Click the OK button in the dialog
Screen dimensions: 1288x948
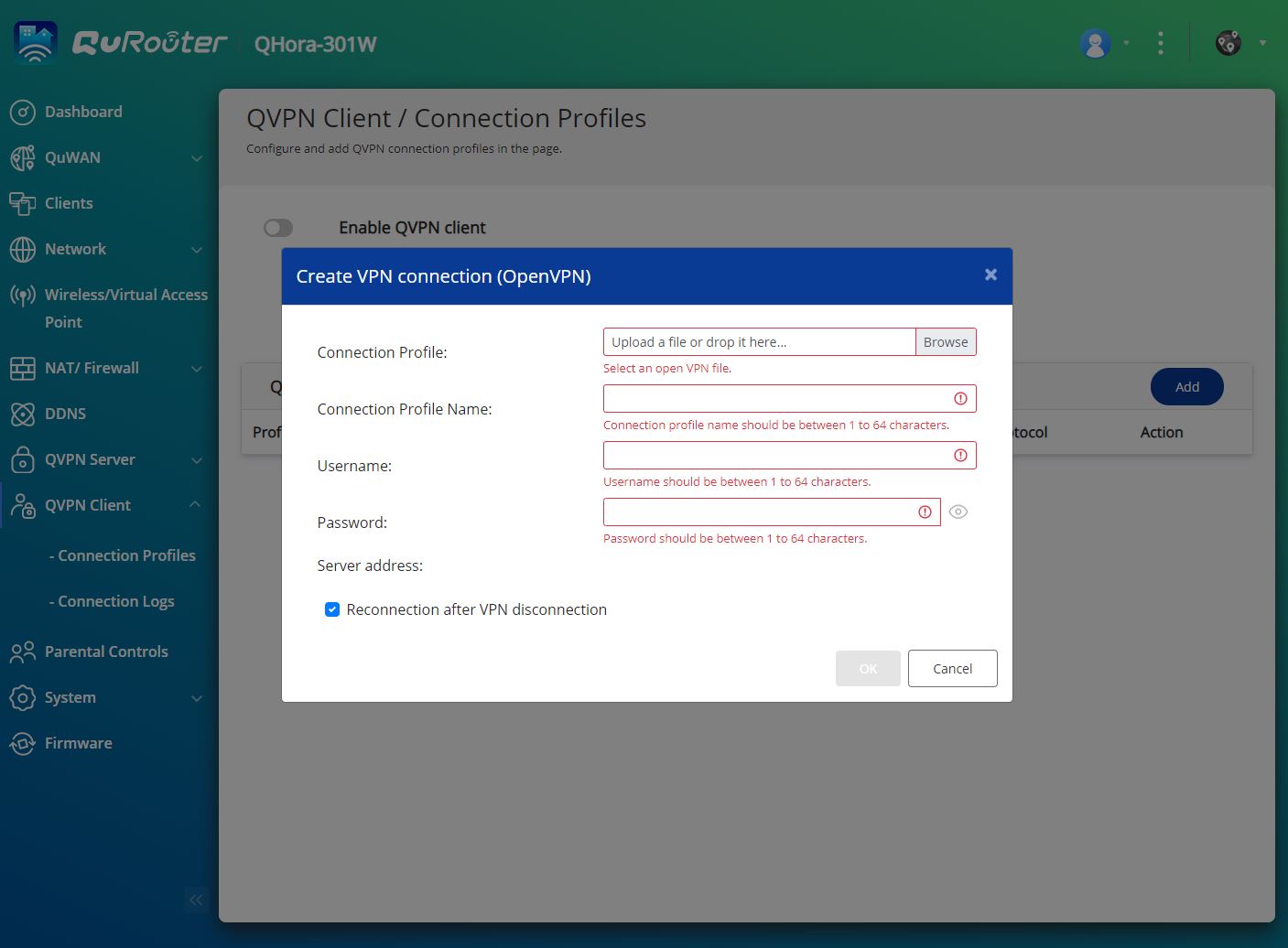point(868,669)
